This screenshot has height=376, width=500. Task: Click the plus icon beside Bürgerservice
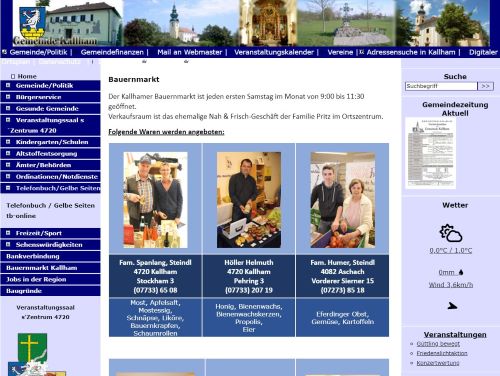(x=8, y=97)
